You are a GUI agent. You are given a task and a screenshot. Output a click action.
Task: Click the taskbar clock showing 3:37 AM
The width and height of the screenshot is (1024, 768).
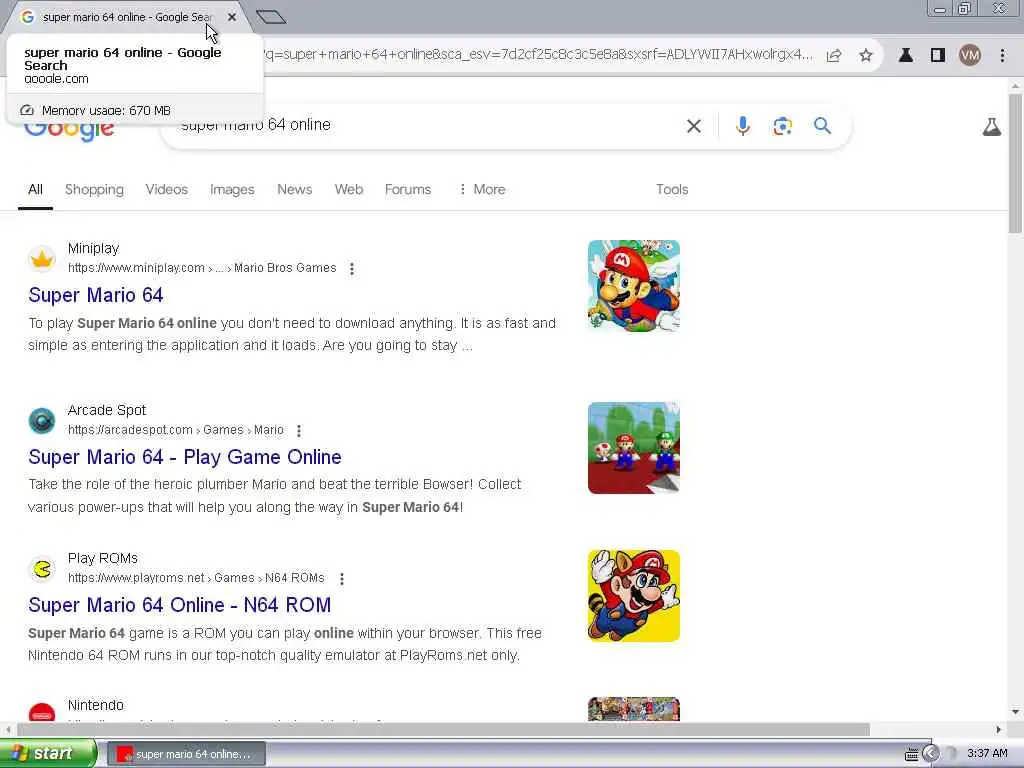click(987, 754)
